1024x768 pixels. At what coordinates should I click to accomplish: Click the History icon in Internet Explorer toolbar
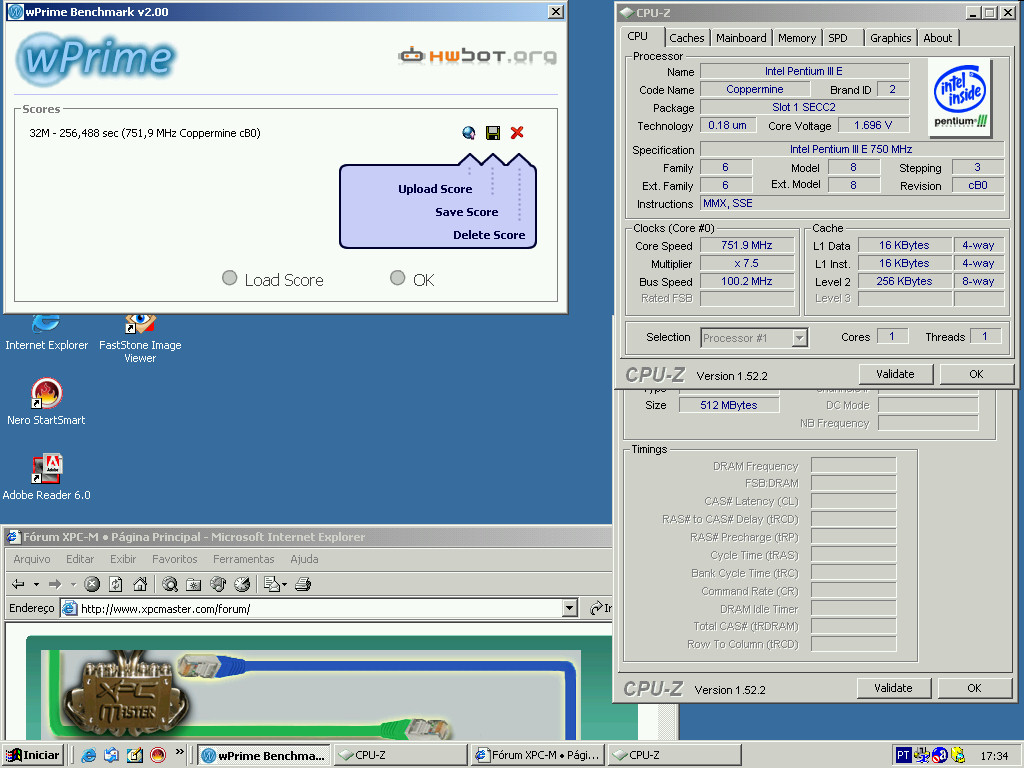pyautogui.click(x=242, y=584)
